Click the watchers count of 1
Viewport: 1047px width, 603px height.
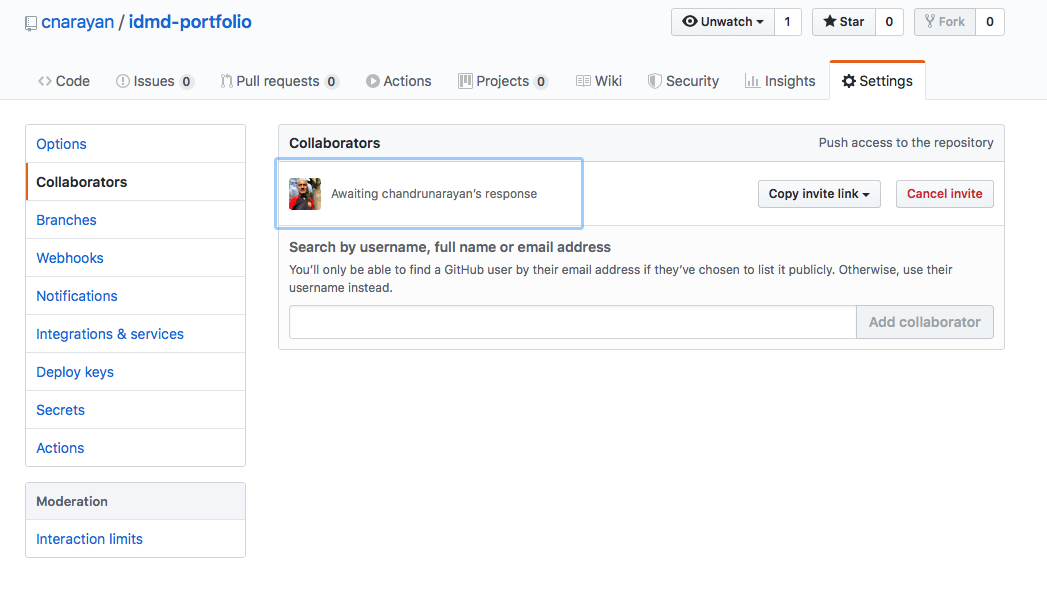pyautogui.click(x=788, y=22)
